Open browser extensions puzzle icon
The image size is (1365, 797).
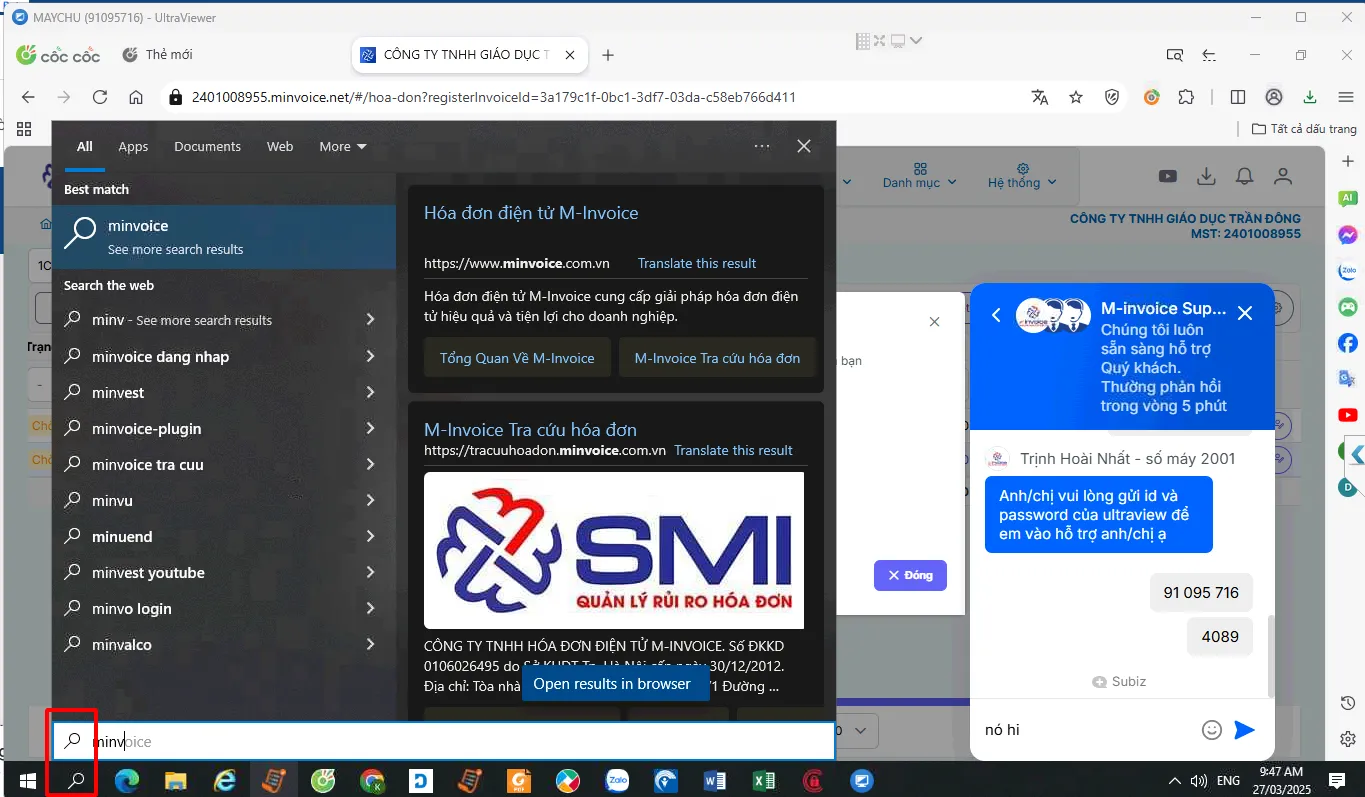1186,97
